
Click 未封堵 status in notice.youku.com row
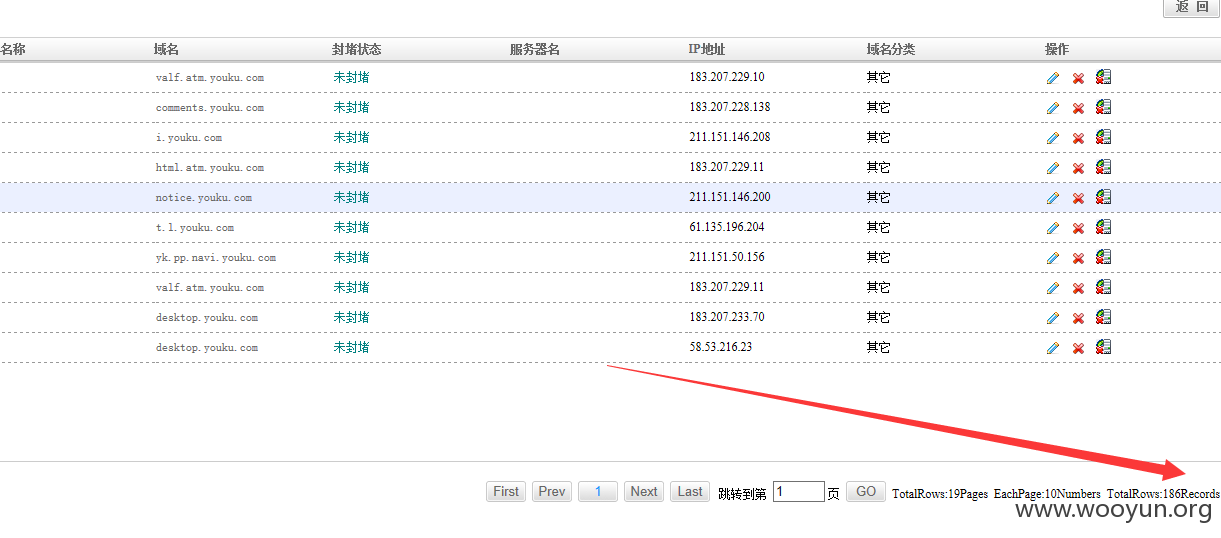pos(352,197)
